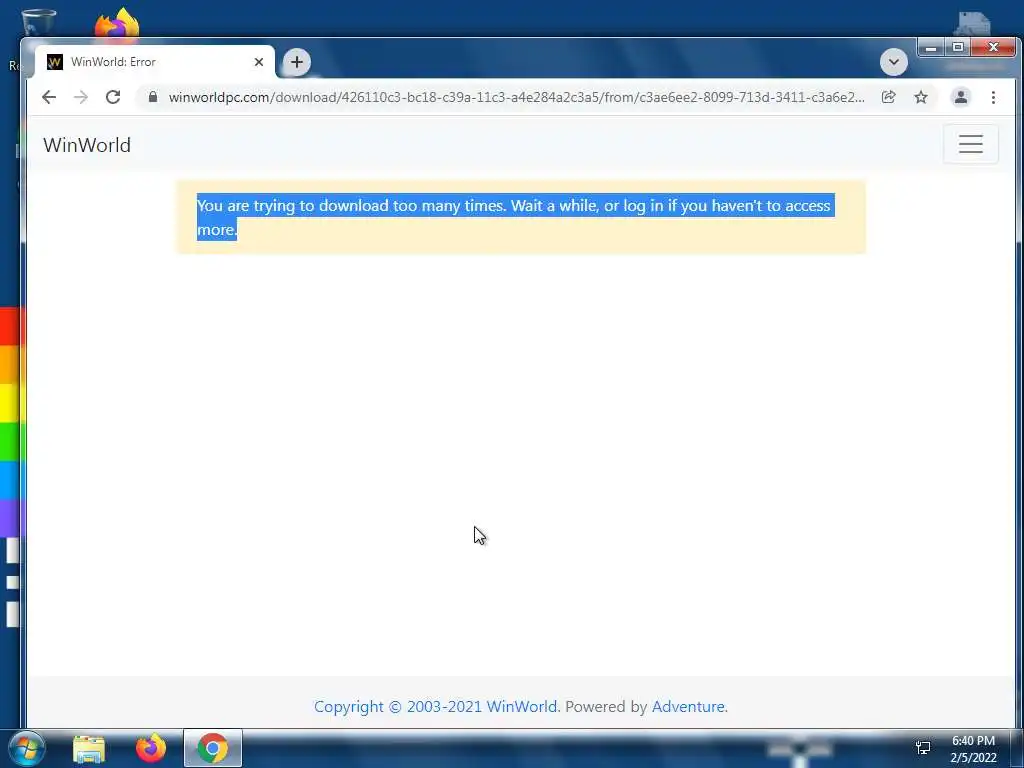This screenshot has height=768, width=1024.
Task: Minimize the Chrome window
Action: point(931,48)
